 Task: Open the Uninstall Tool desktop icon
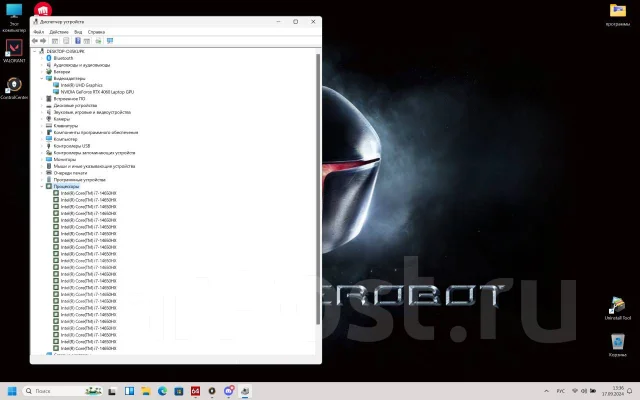[x=618, y=308]
